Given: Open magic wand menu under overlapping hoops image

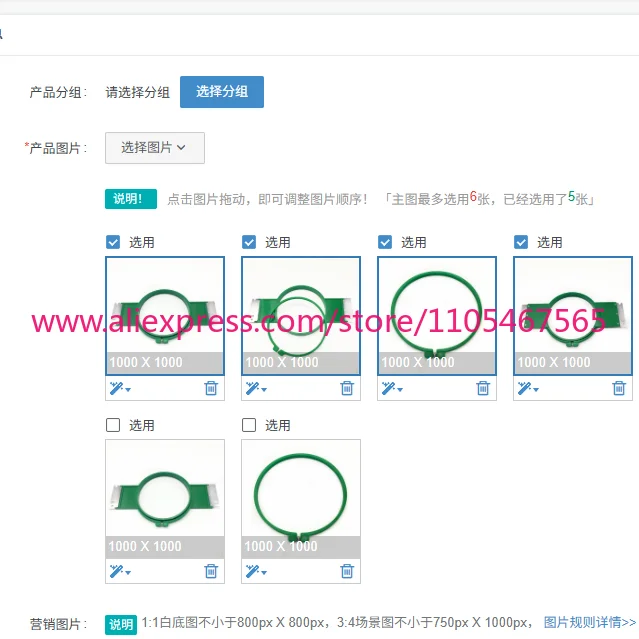Looking at the screenshot, I should (256, 388).
